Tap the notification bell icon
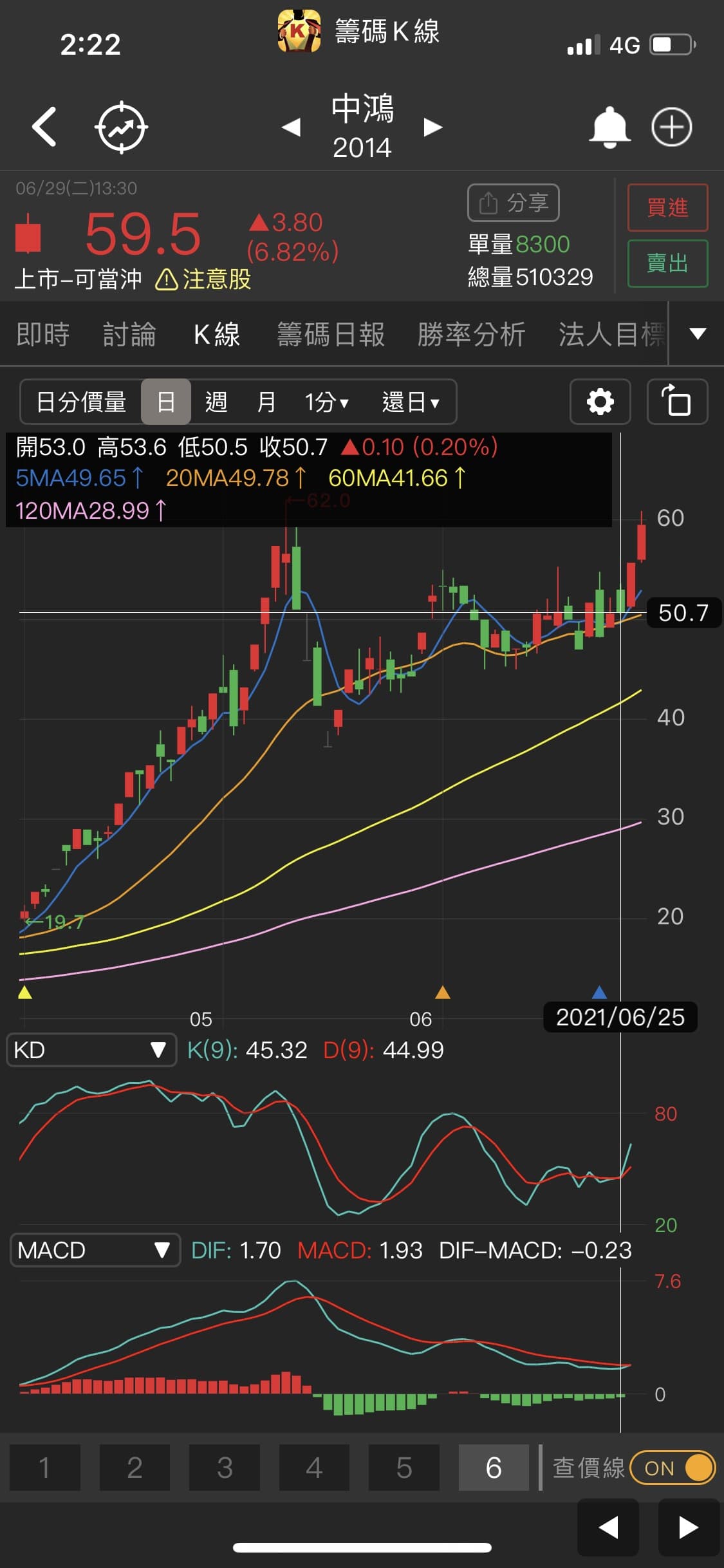The height and width of the screenshot is (1568, 724). (x=609, y=127)
